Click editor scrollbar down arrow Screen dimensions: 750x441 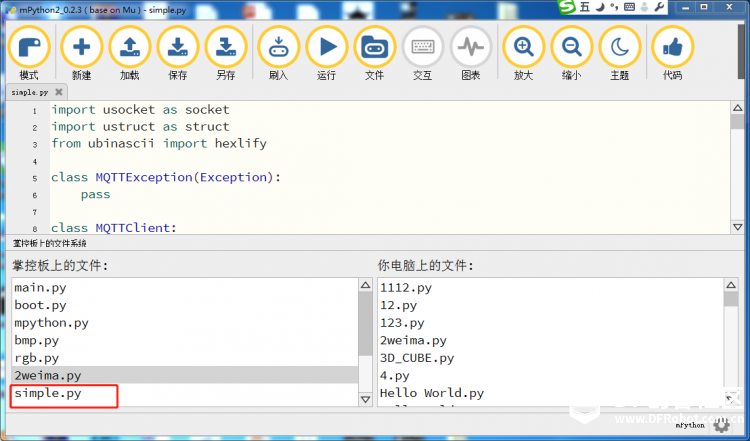(x=737, y=227)
